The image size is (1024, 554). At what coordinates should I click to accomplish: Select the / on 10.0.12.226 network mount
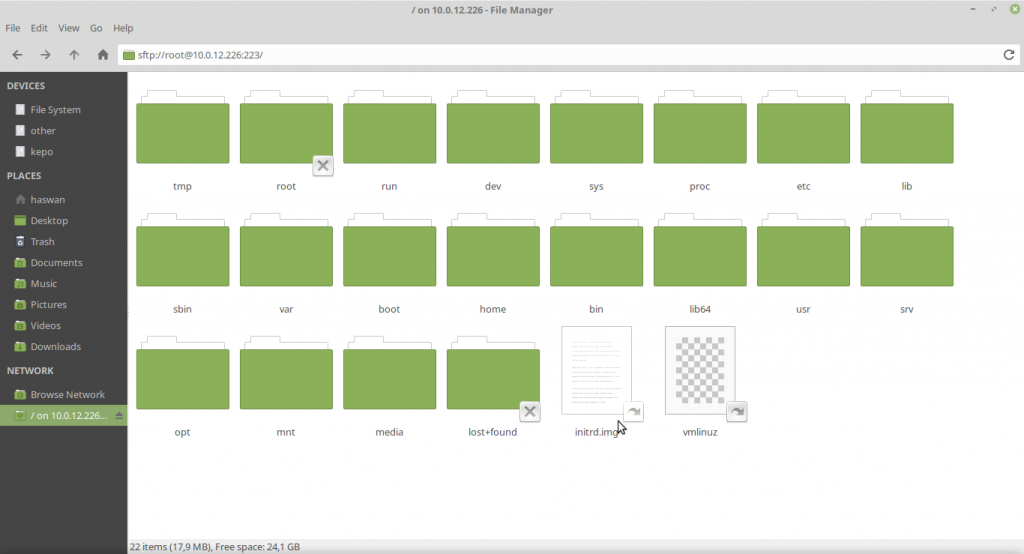[x=63, y=416]
